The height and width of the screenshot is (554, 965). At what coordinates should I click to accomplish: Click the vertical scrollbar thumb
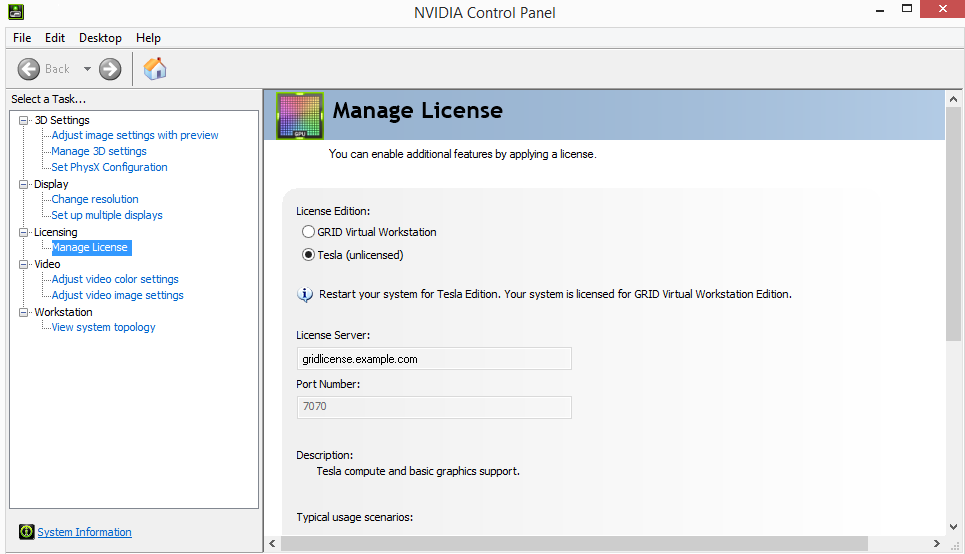pos(953,224)
